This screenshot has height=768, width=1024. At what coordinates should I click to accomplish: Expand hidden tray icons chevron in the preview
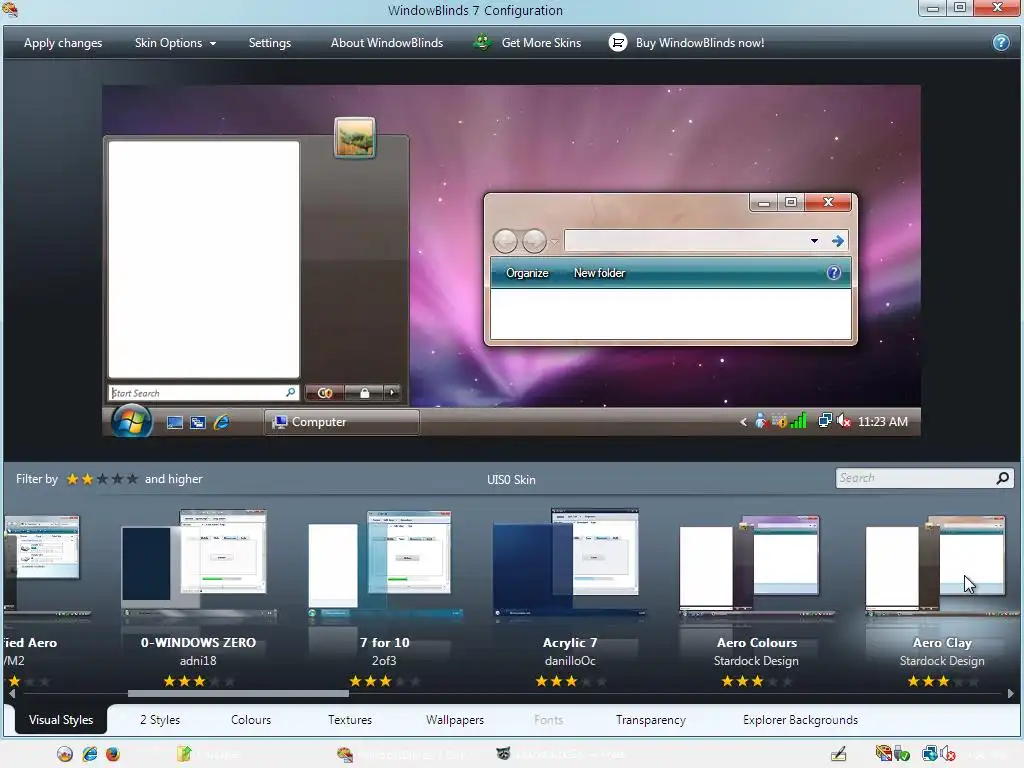coord(743,423)
